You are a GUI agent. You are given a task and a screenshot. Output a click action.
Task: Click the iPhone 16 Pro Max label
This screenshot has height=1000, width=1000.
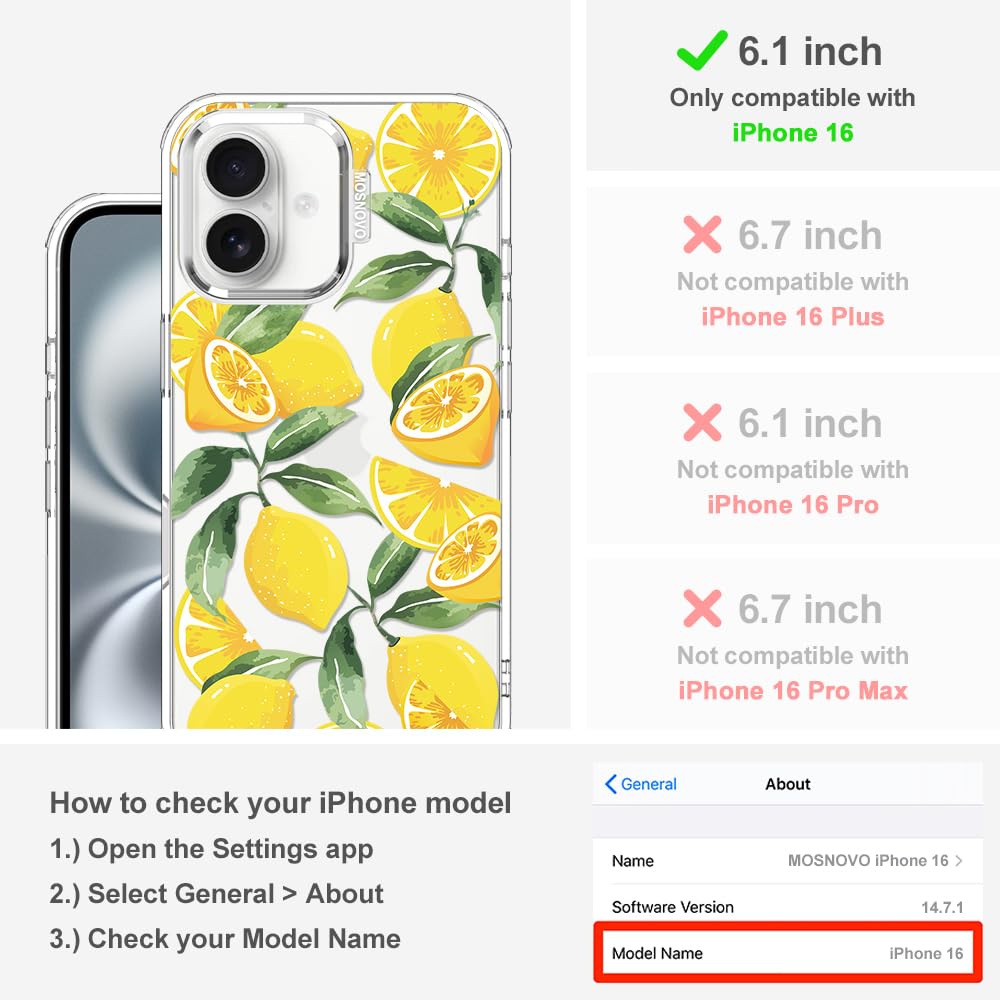pos(792,690)
